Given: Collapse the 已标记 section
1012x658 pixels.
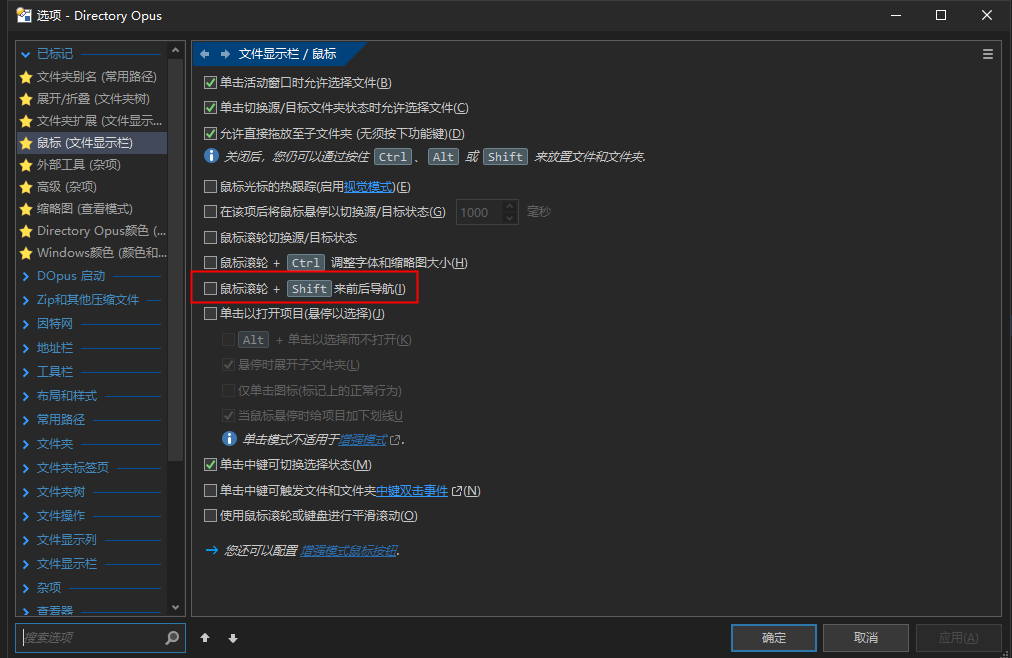Looking at the screenshot, I should [26, 54].
